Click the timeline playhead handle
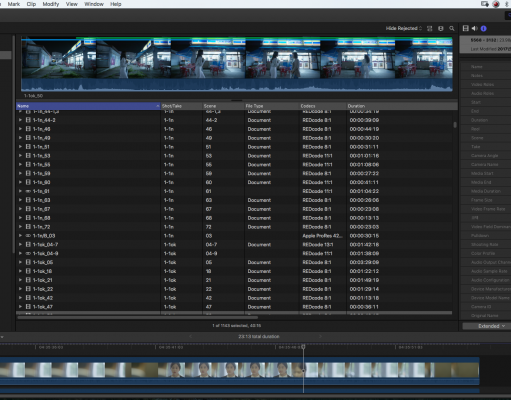Viewport: 511px width, 400px height. 303,347
